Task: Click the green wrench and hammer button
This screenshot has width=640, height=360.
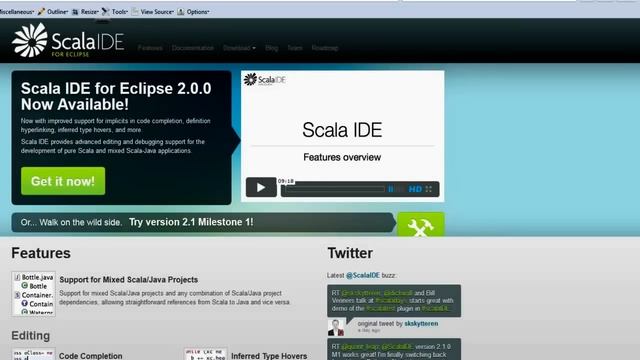Action: [421, 224]
